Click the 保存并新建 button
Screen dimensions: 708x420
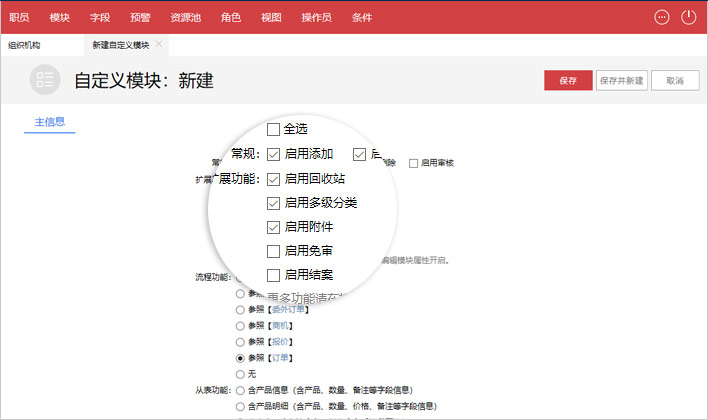coord(621,81)
